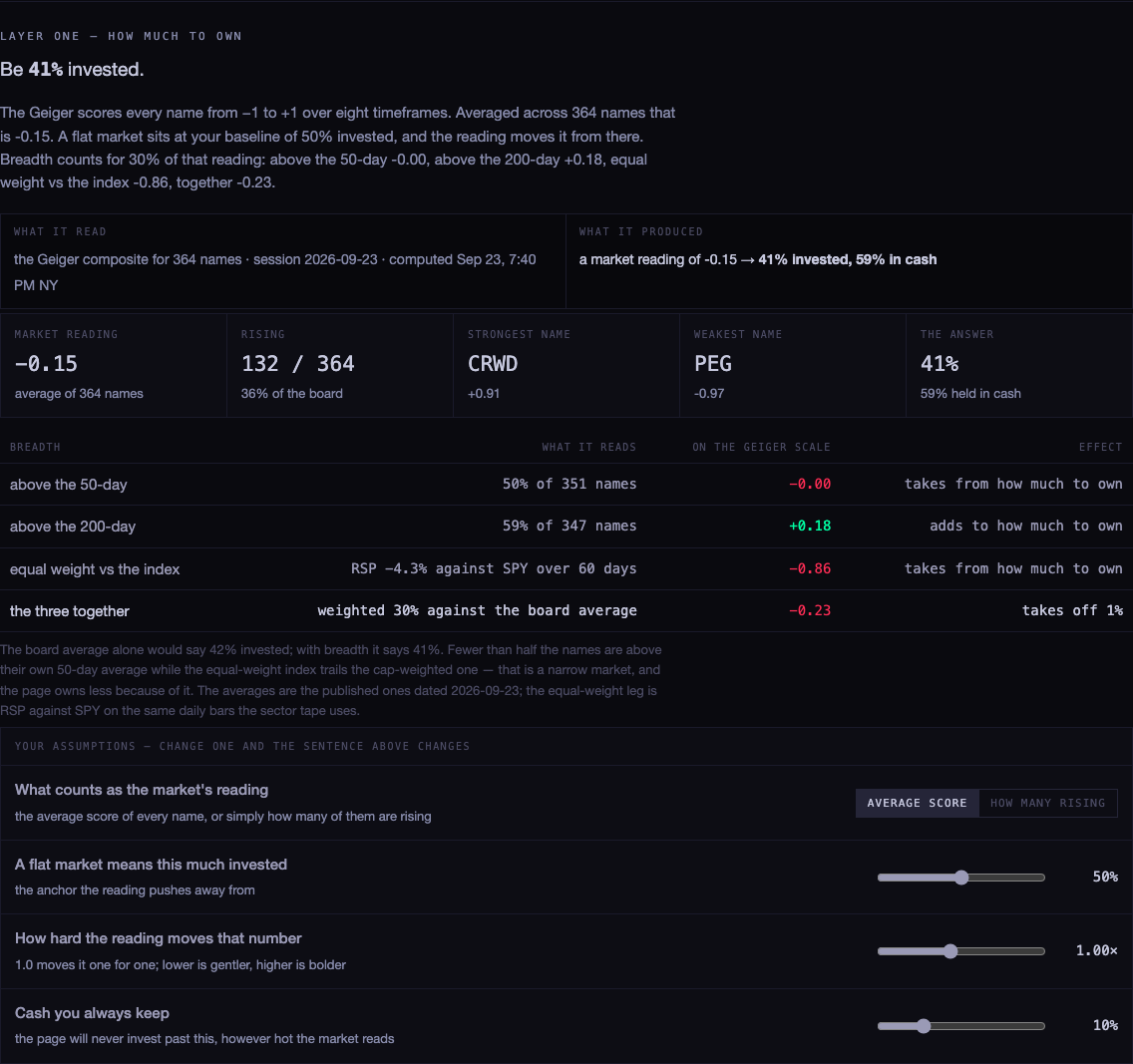This screenshot has width=1133, height=1064.
Task: Click the Be 41% invested heading
Action: pyautogui.click(x=72, y=70)
